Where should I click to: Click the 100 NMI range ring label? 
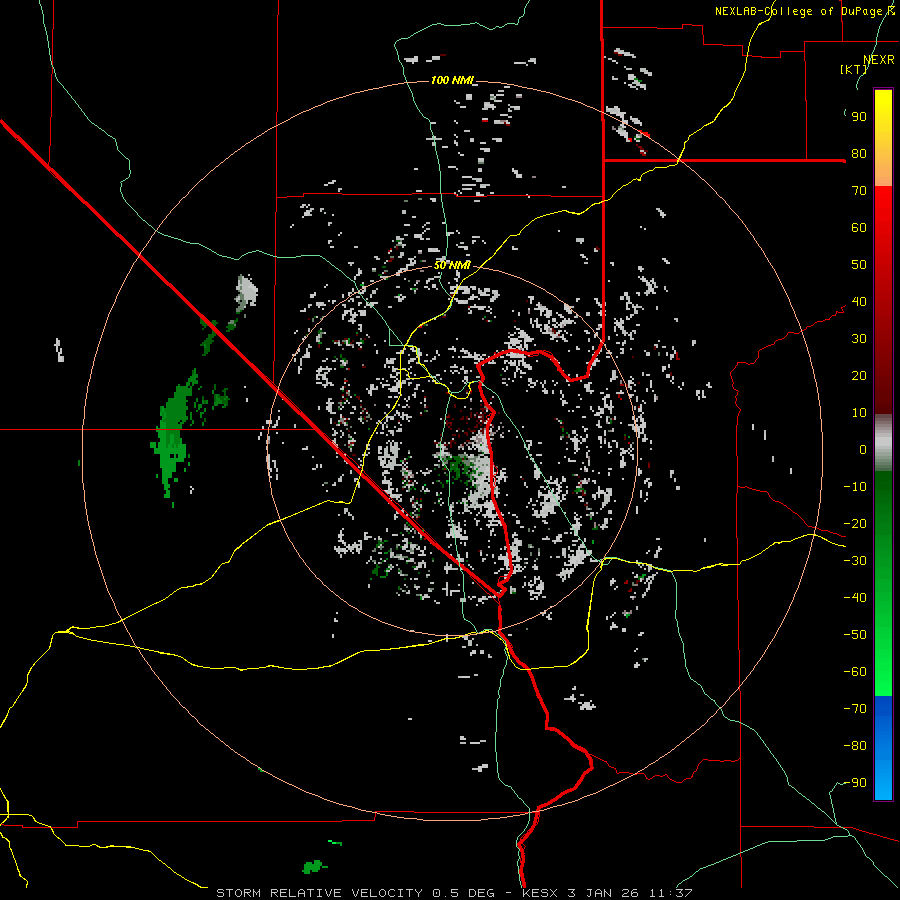pos(452,80)
